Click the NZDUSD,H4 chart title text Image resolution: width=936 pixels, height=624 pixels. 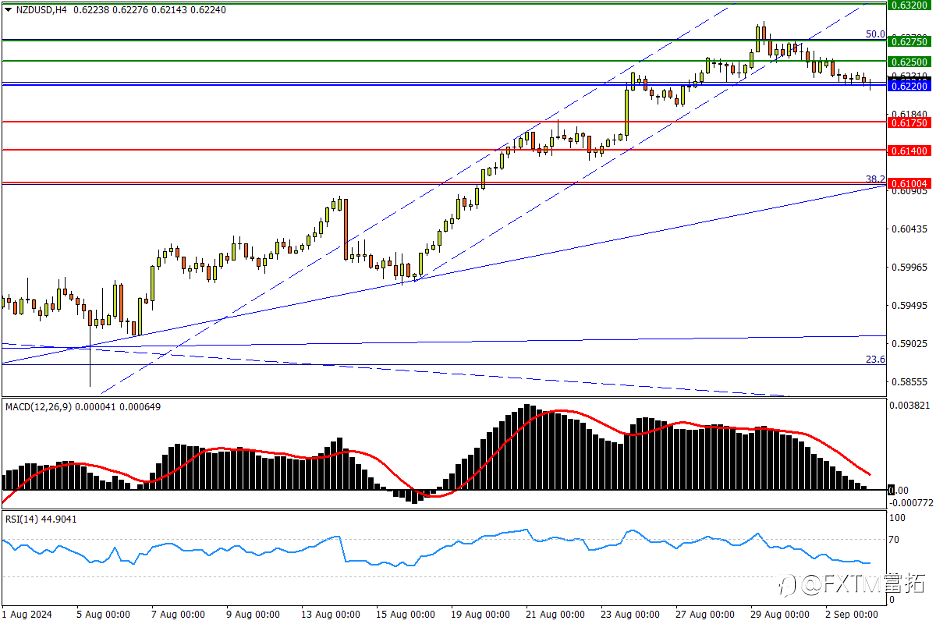tap(41, 10)
